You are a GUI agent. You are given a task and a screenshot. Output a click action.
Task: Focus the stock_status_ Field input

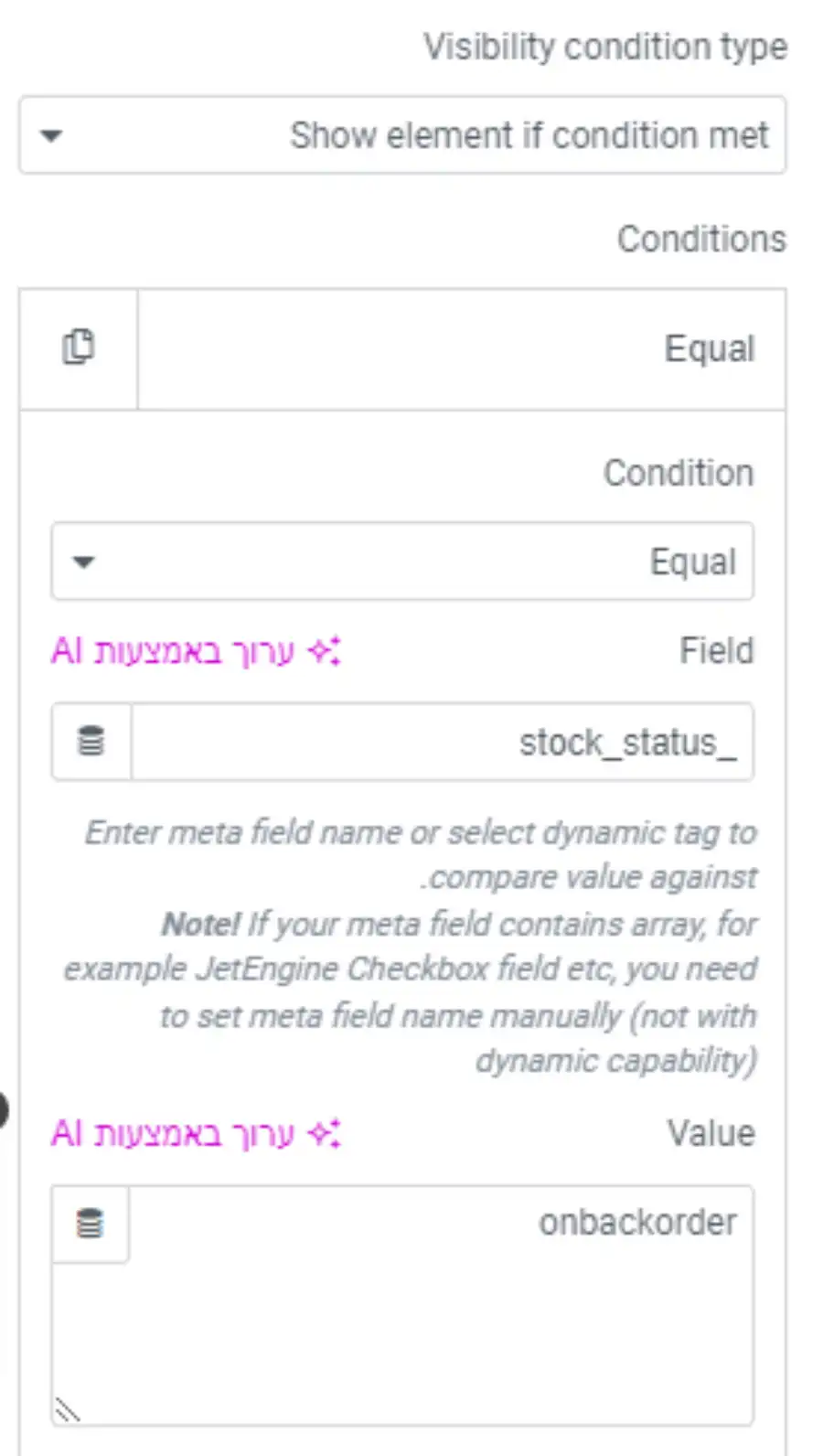coord(443,742)
